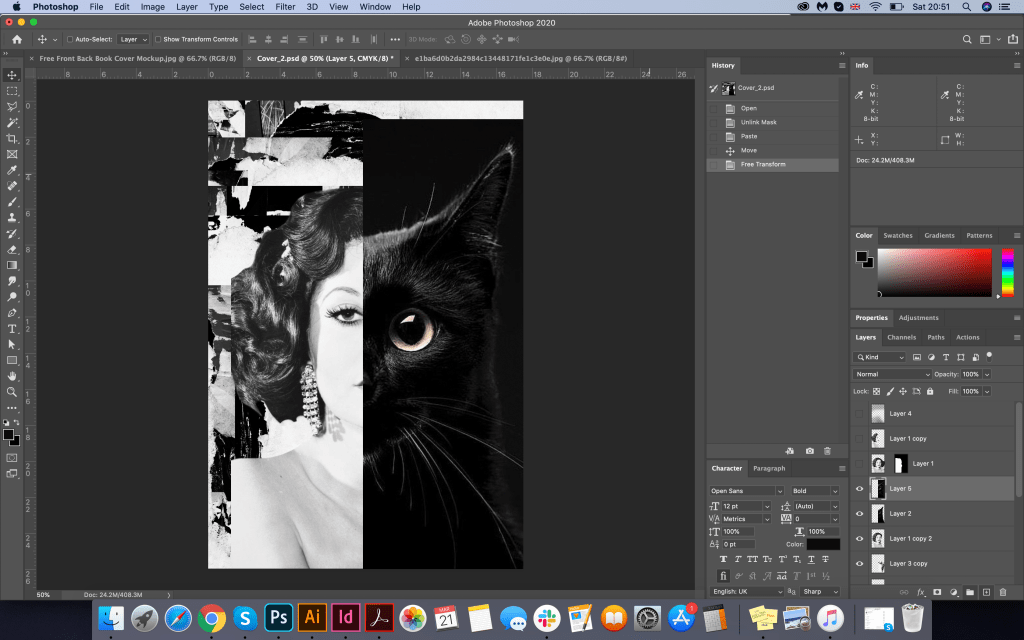Select the Crop tool

coord(12,138)
